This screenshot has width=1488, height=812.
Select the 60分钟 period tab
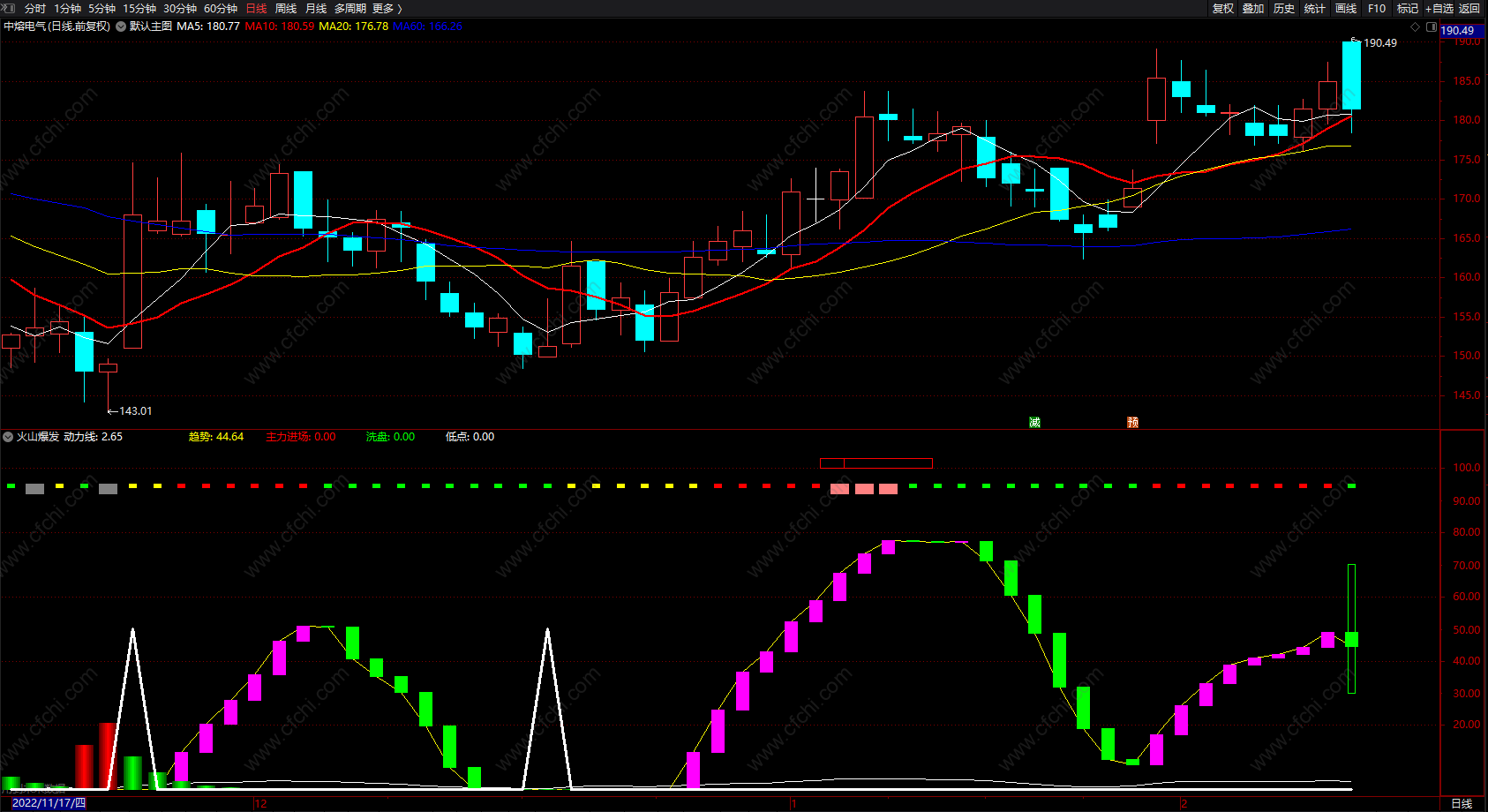221,8
